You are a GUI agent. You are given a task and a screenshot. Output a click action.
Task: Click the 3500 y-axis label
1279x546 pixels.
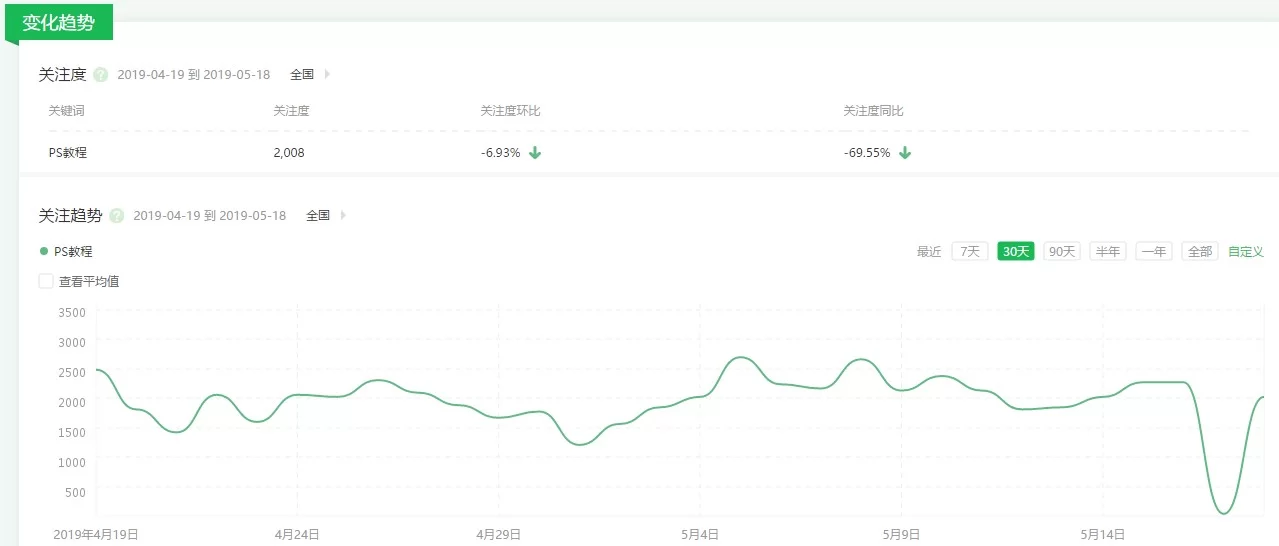point(72,312)
